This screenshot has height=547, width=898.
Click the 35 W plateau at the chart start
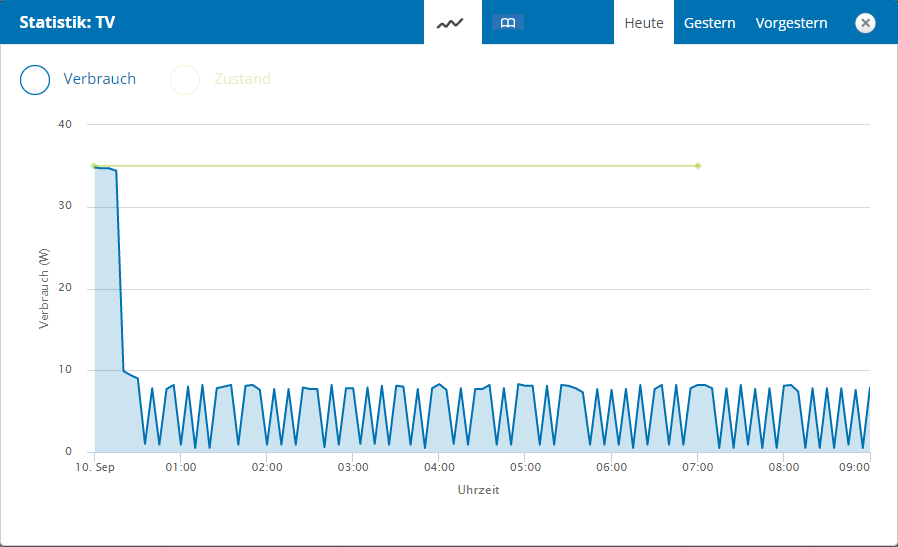[105, 168]
